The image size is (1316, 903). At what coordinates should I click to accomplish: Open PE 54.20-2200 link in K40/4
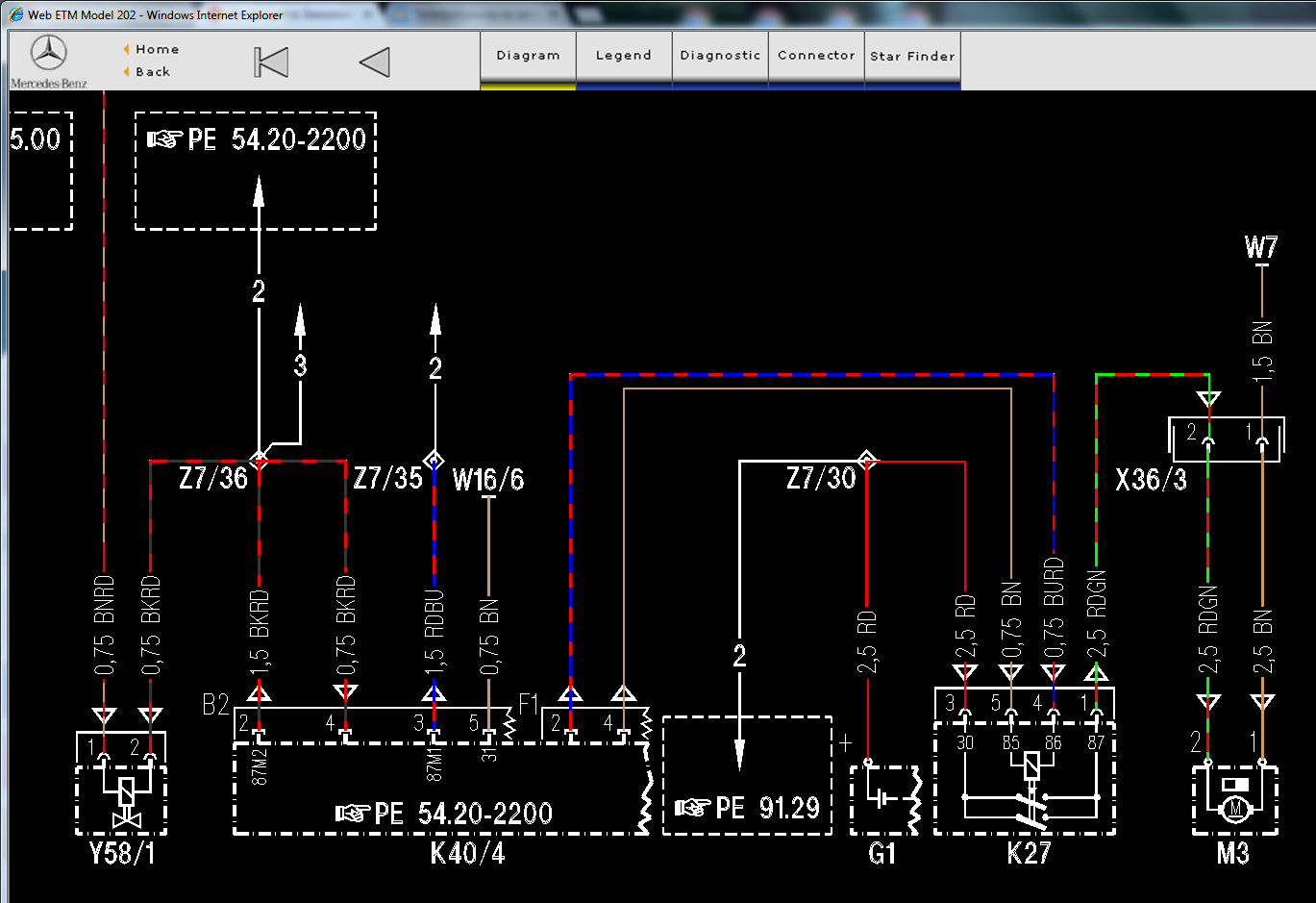[443, 814]
